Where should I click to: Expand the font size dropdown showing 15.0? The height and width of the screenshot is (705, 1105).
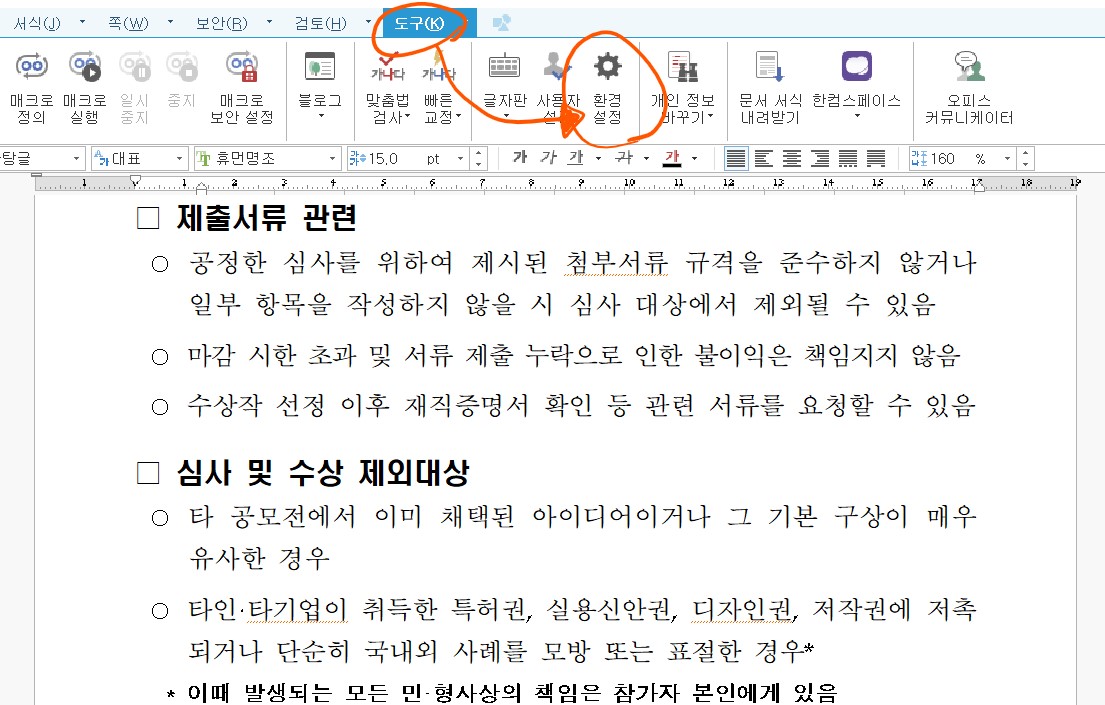pos(461,157)
